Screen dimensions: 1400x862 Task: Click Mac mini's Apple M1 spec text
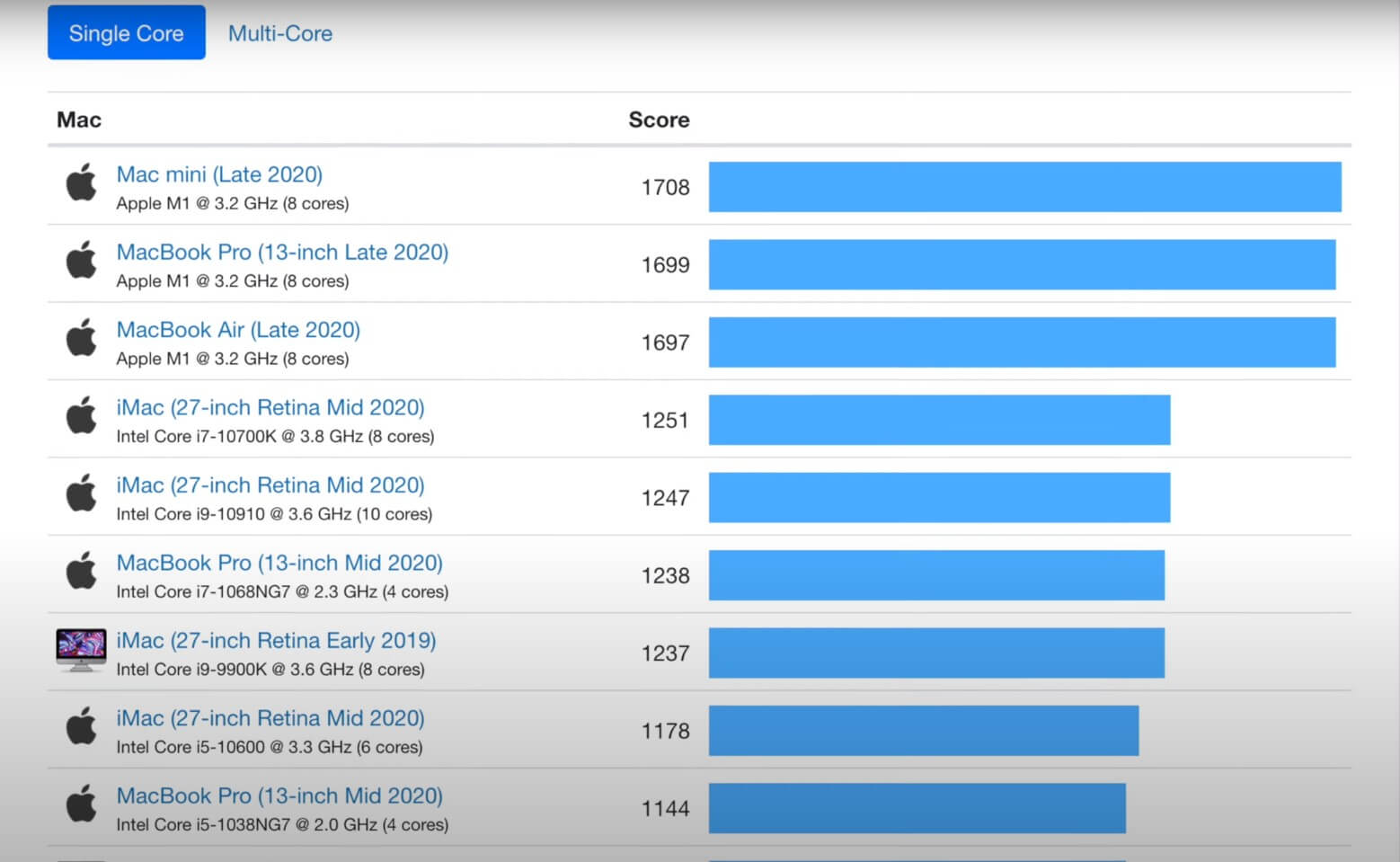tap(233, 203)
